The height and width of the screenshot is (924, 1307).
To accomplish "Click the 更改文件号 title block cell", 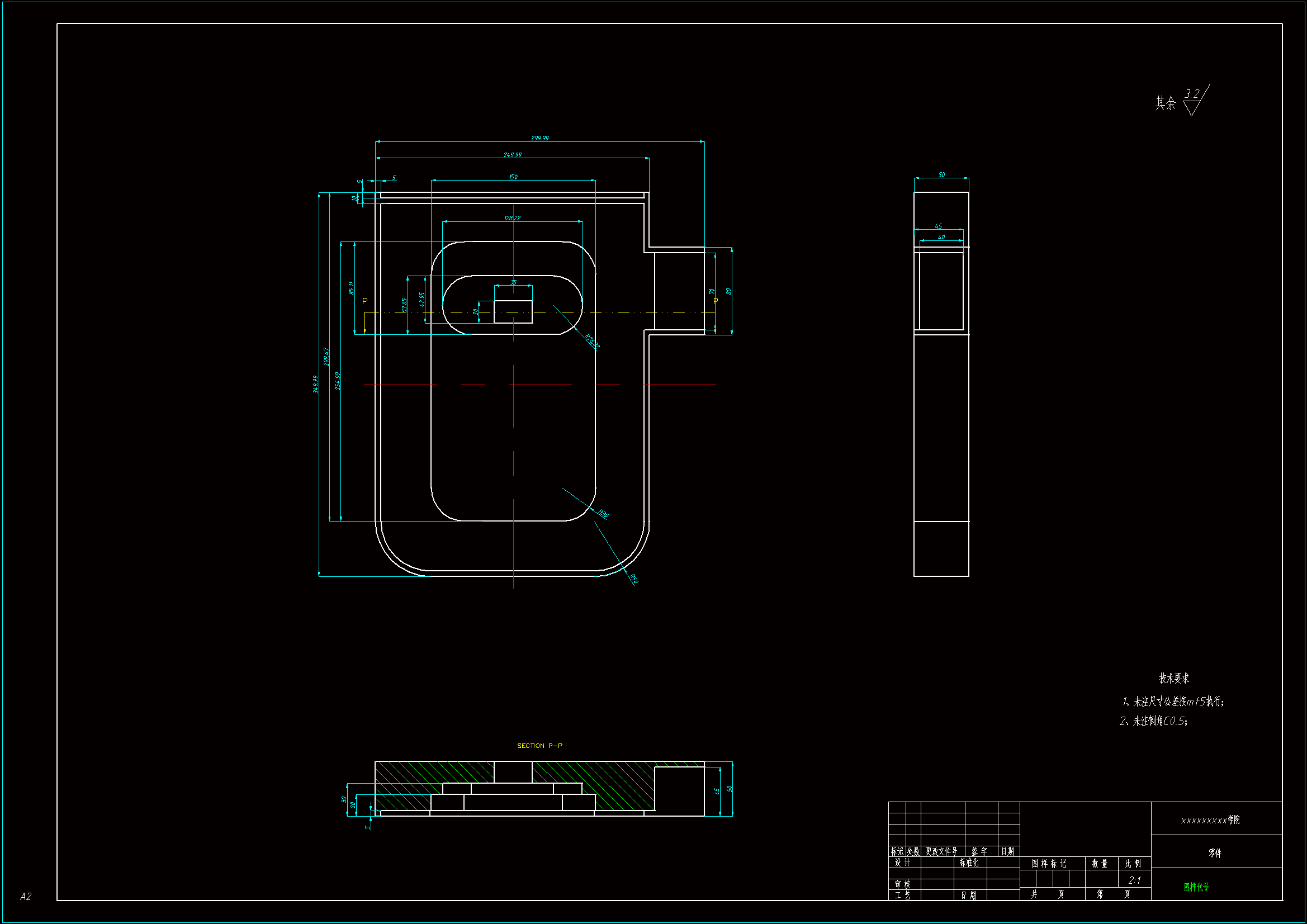I will [x=941, y=852].
